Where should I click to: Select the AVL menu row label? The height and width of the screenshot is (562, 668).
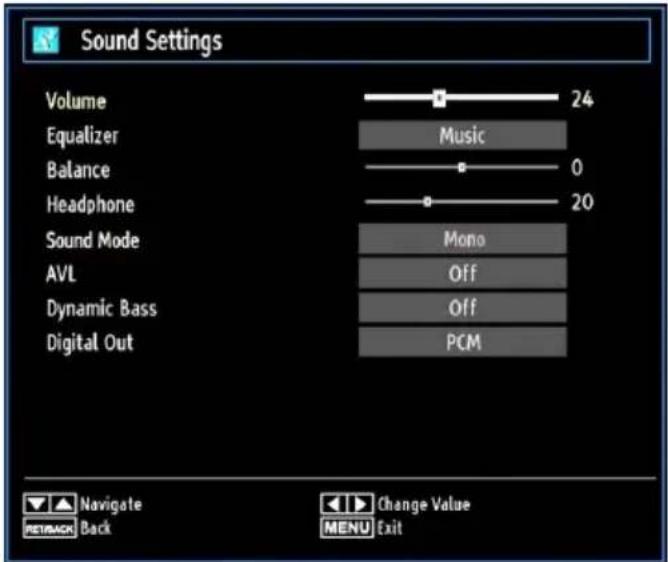pos(61,274)
